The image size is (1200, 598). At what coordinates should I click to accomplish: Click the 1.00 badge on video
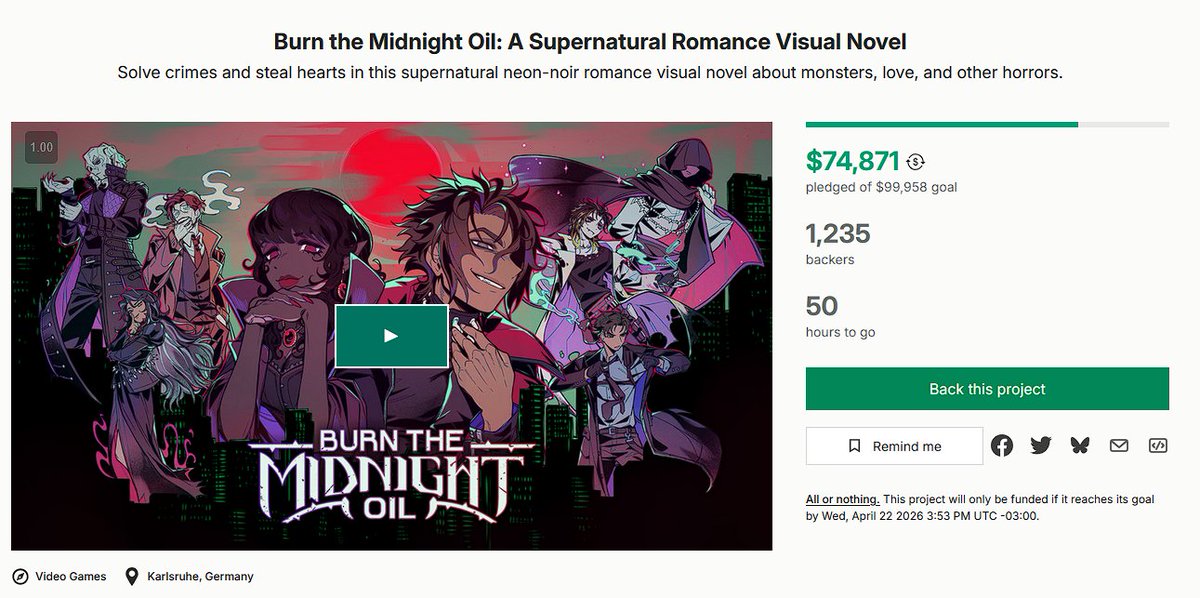[42, 148]
